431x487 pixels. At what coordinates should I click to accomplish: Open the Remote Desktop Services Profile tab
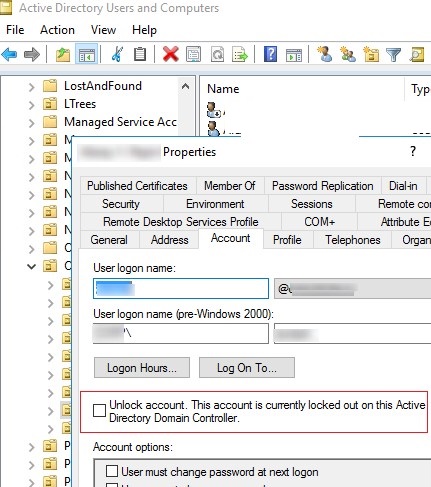[181, 222]
